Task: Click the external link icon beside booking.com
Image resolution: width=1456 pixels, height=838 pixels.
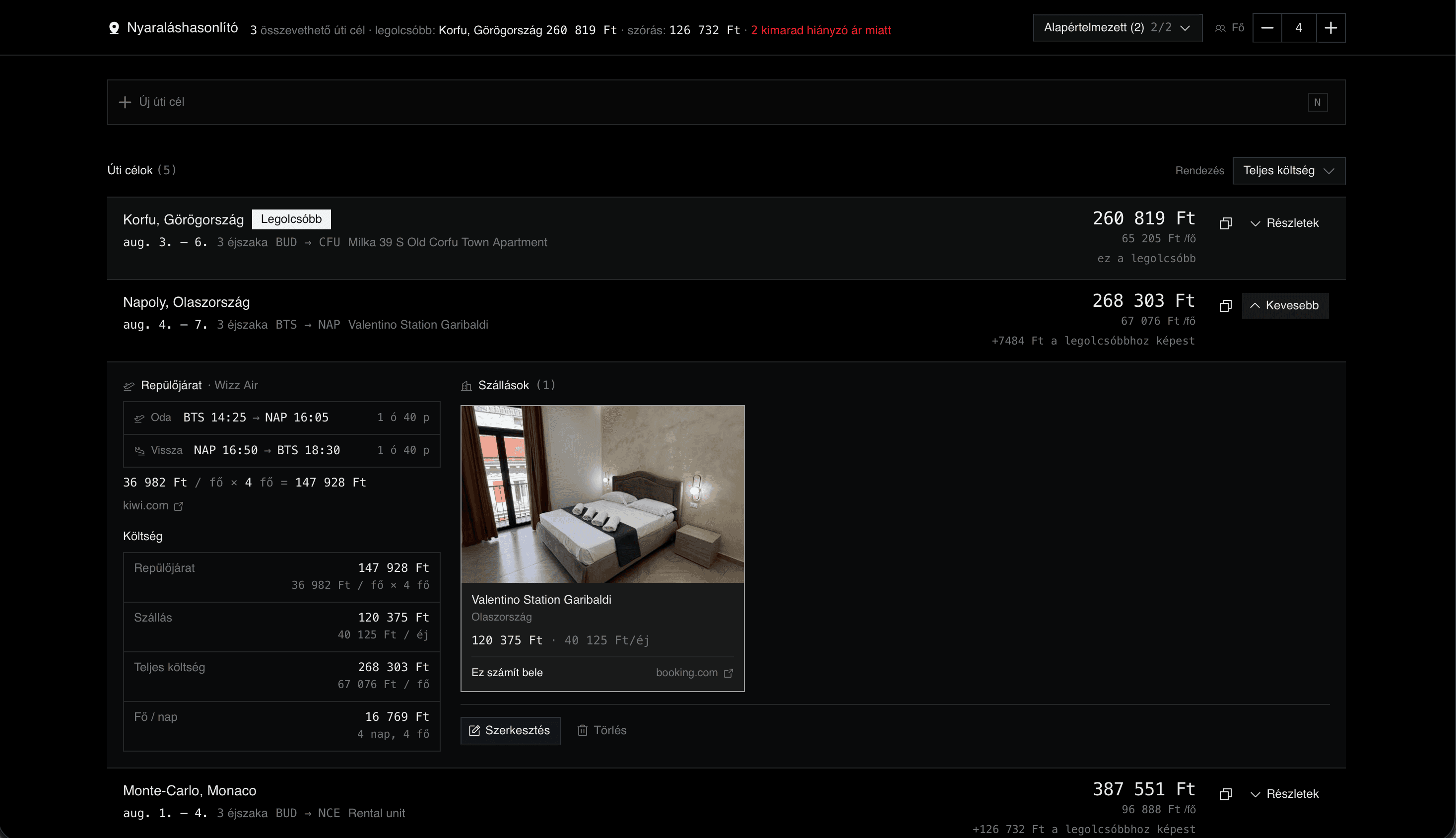Action: 728,673
